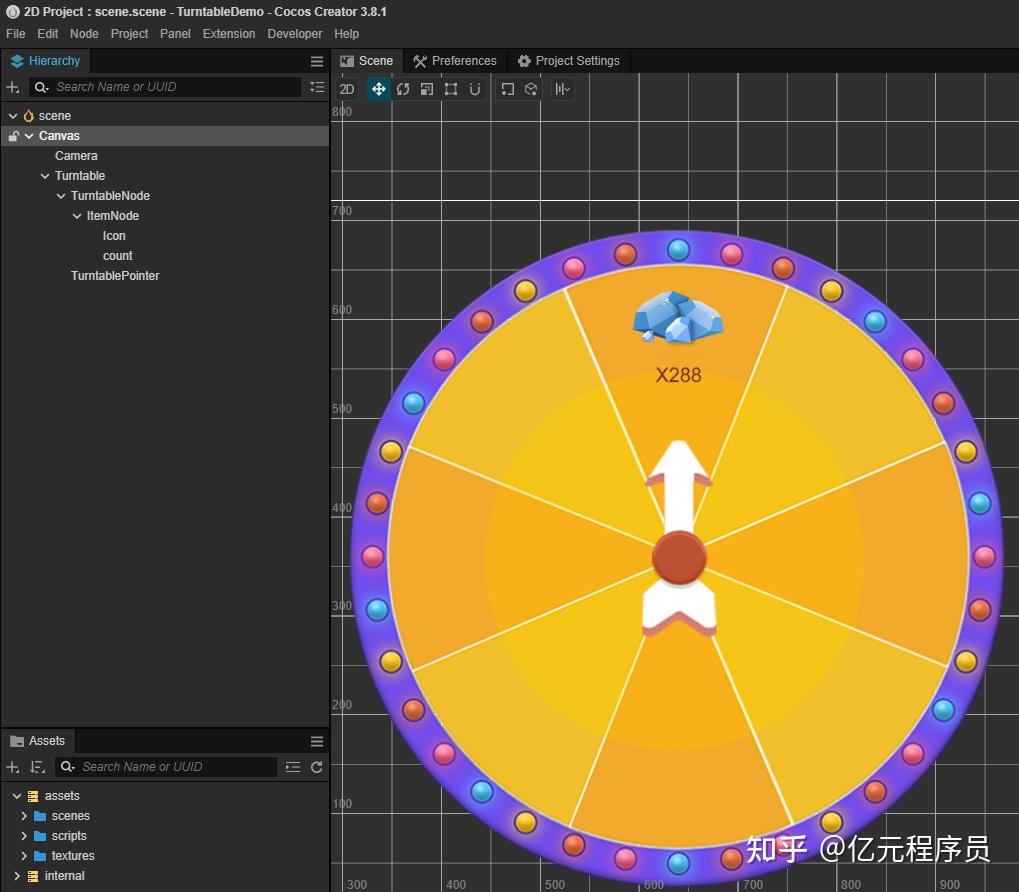Expand the textures folder in Assets

coord(24,856)
